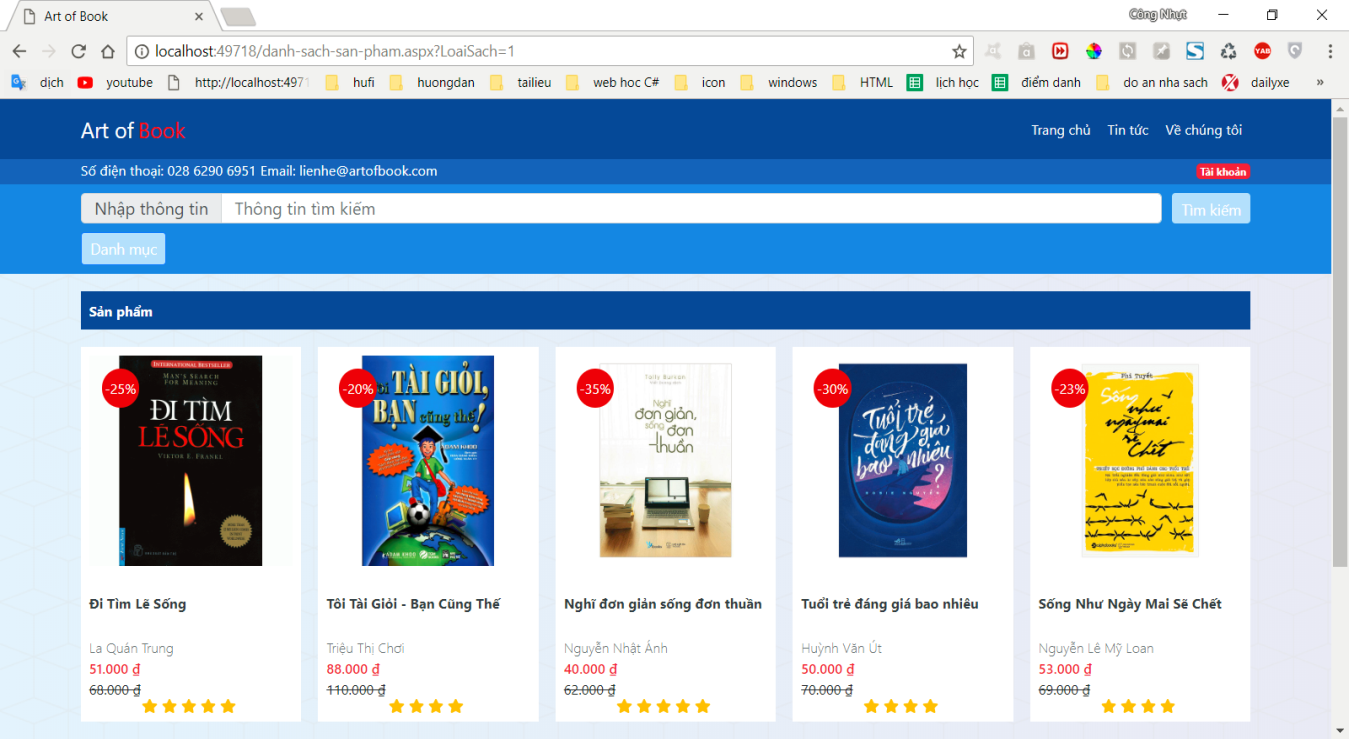Open the color wheel picker extension
Screen dimensions: 1349x739
point(1094,51)
